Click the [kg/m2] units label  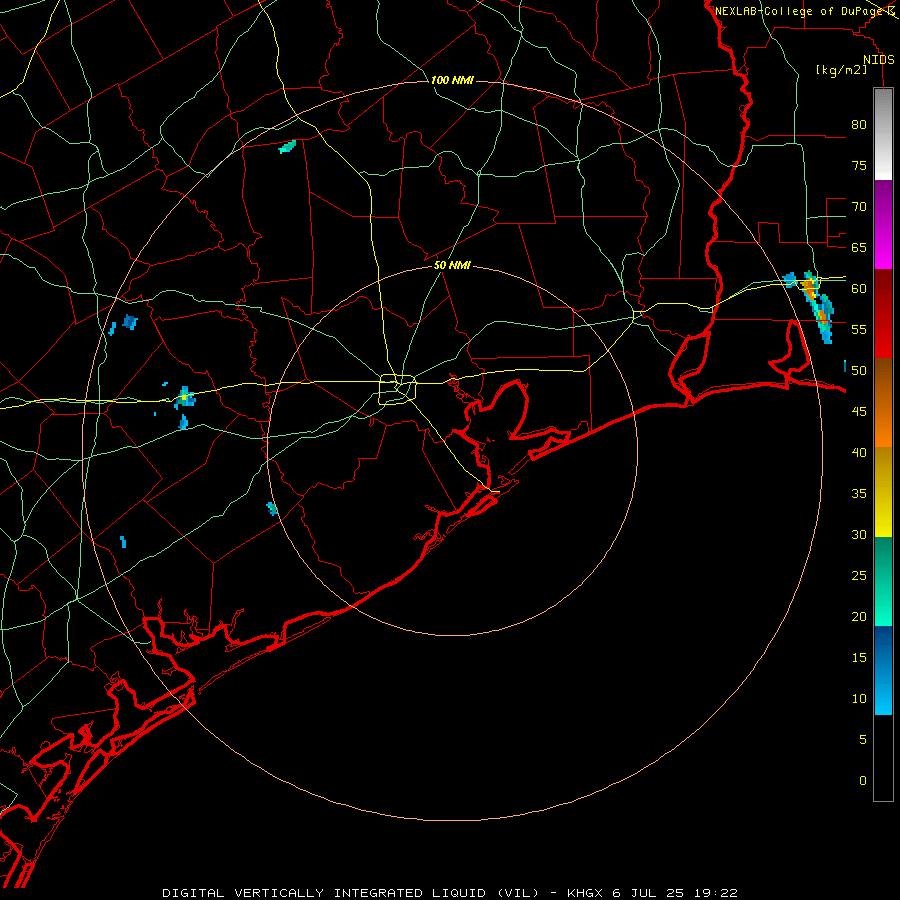pos(841,70)
